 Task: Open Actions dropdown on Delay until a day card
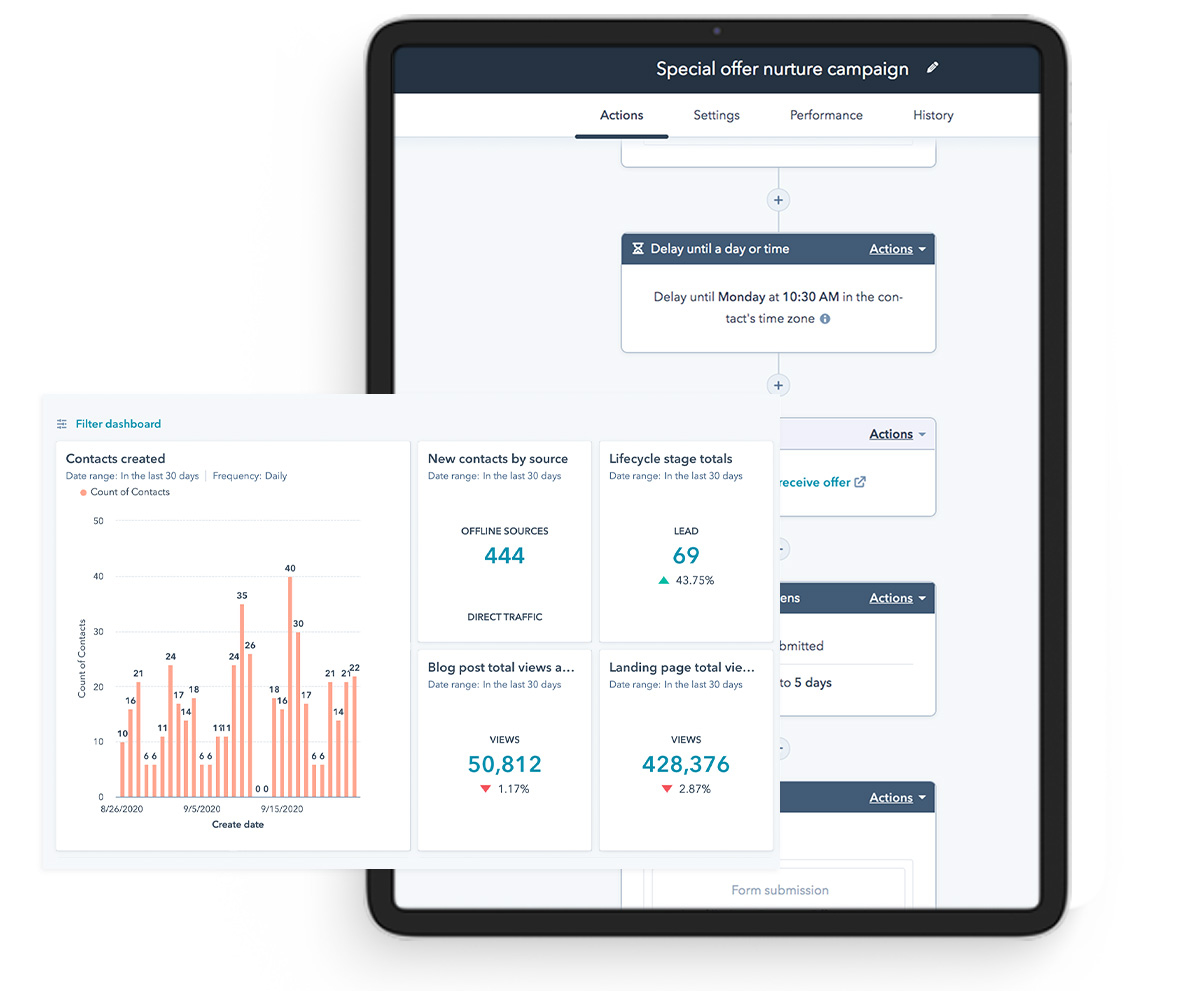(897, 249)
